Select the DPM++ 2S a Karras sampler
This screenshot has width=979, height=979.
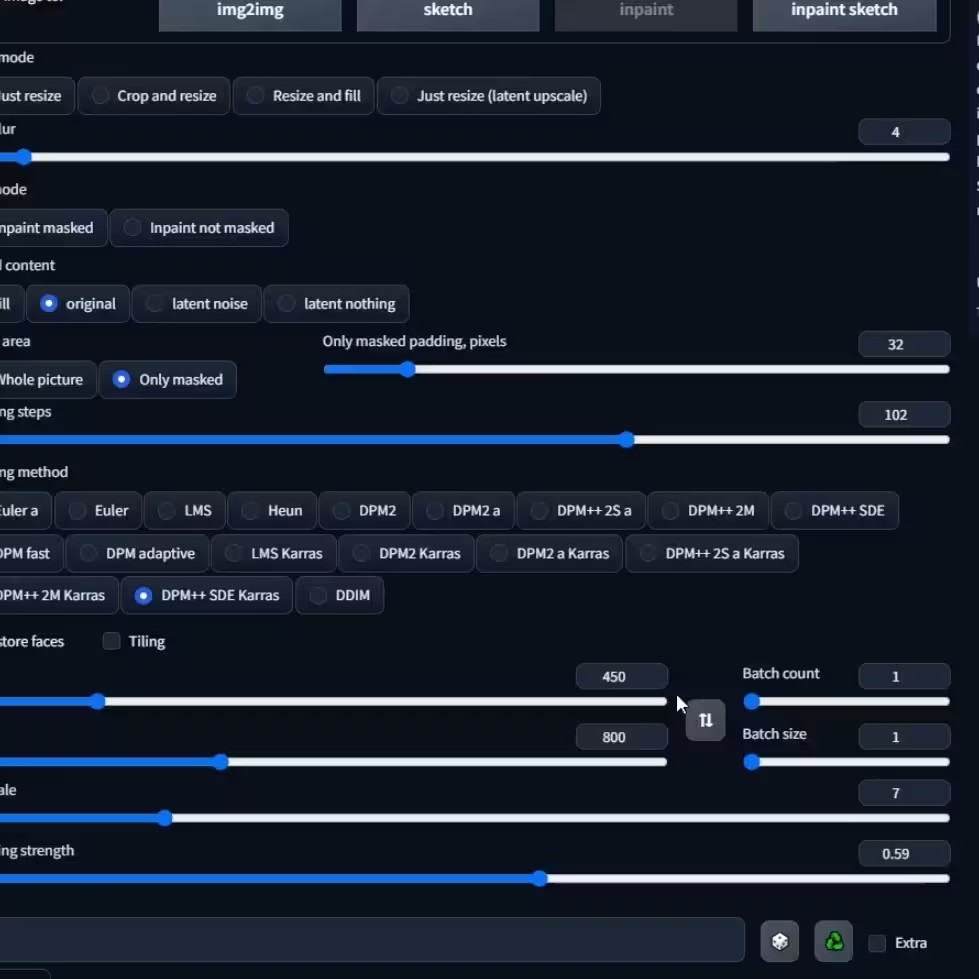712,554
